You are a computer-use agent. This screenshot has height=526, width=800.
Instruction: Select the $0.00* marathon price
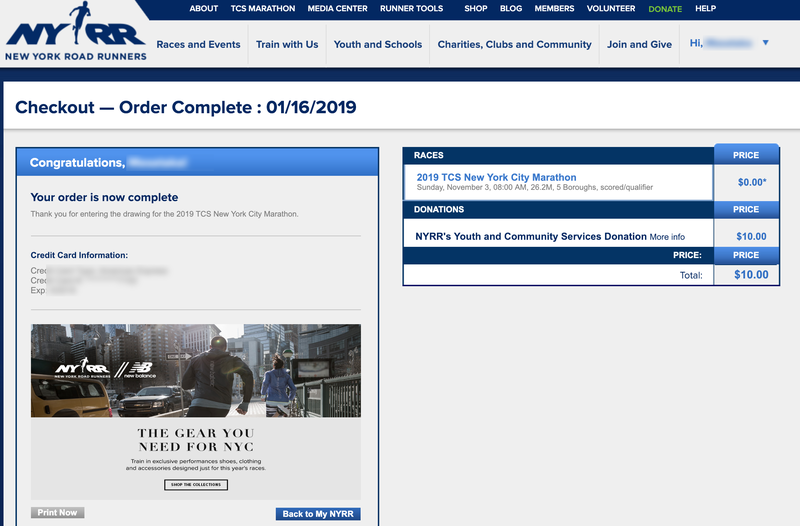click(752, 182)
